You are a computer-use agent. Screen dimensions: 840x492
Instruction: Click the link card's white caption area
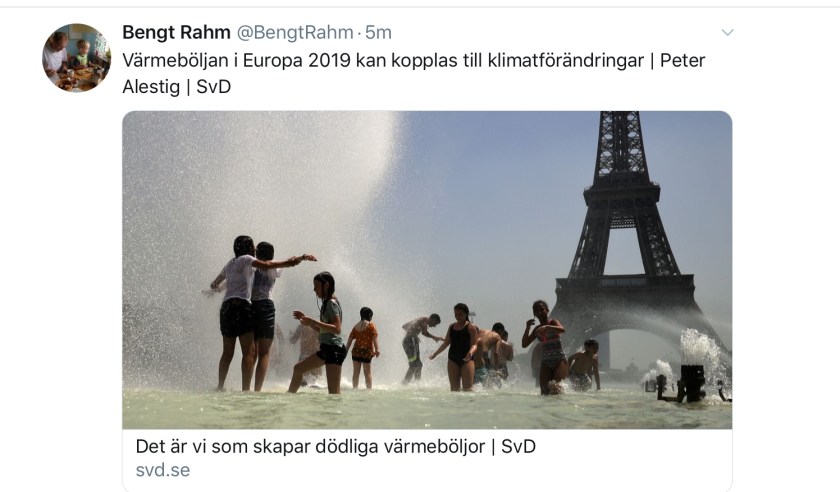click(427, 458)
